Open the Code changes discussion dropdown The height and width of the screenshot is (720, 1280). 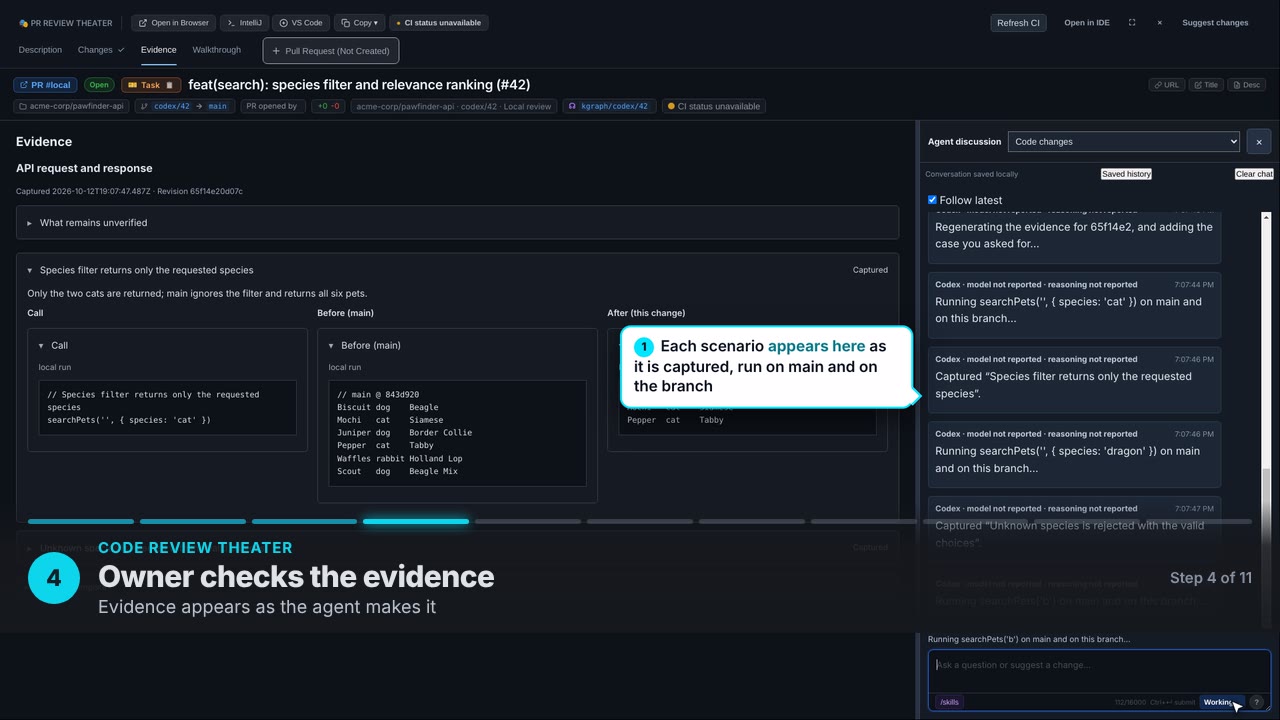click(x=1123, y=142)
